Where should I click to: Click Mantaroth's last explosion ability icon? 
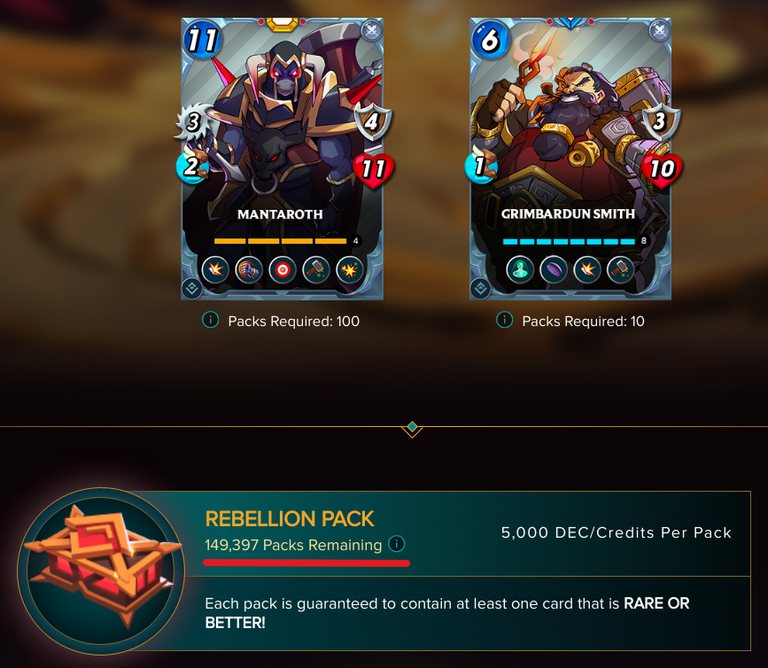coord(350,269)
